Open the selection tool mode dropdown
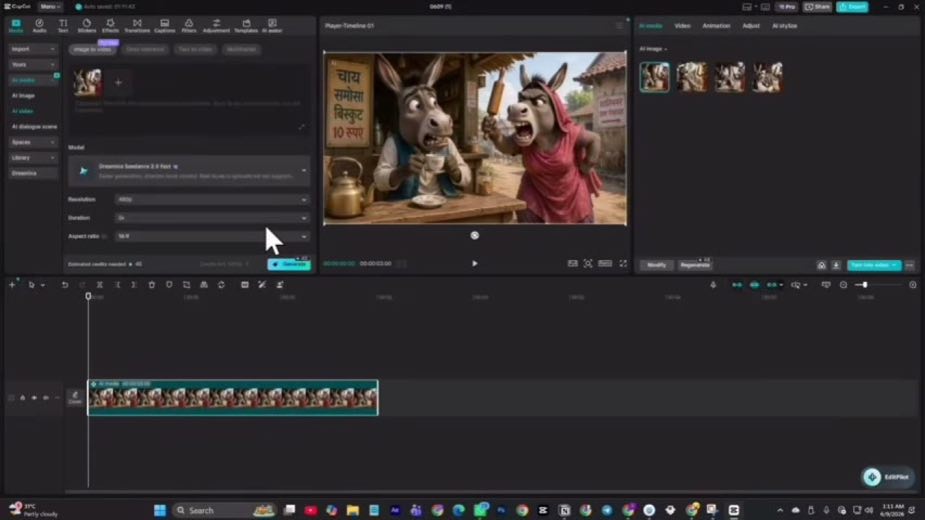Viewport: 925px width, 520px height. click(x=42, y=285)
